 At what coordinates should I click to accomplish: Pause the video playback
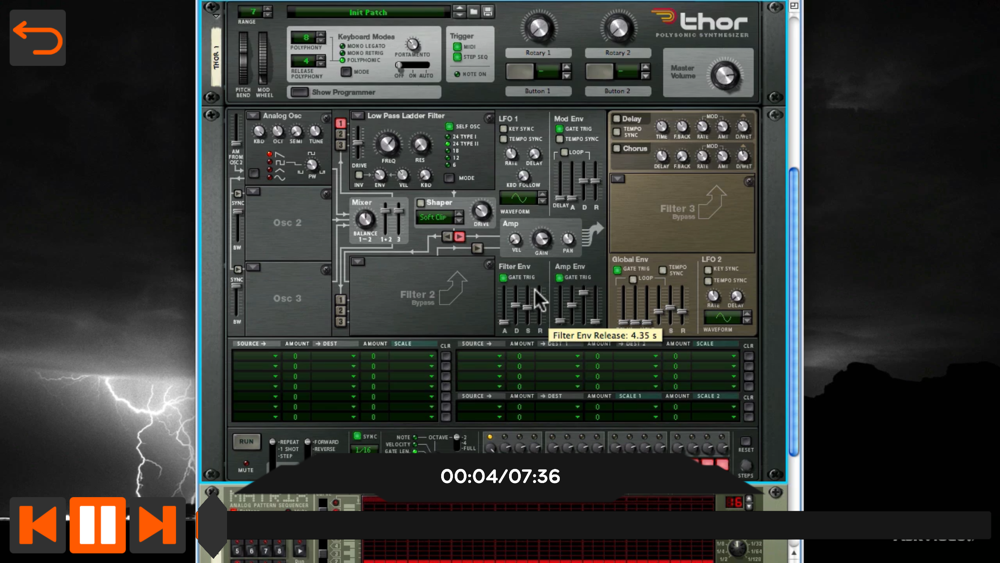click(98, 524)
